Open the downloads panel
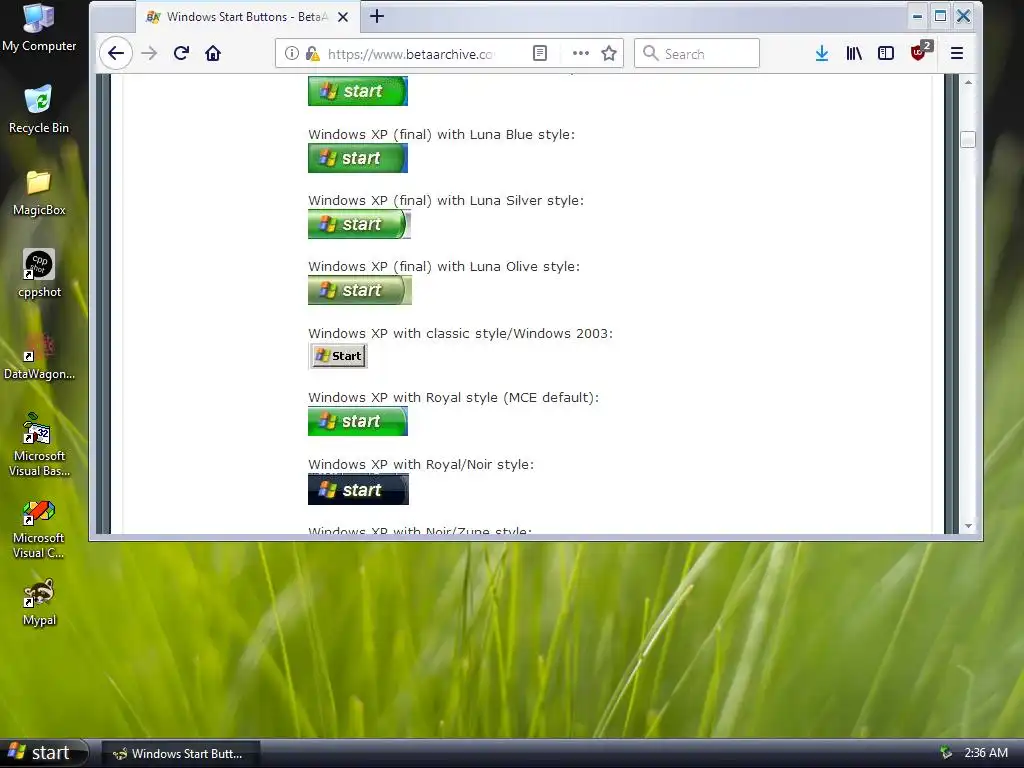1024x768 pixels. coord(822,53)
